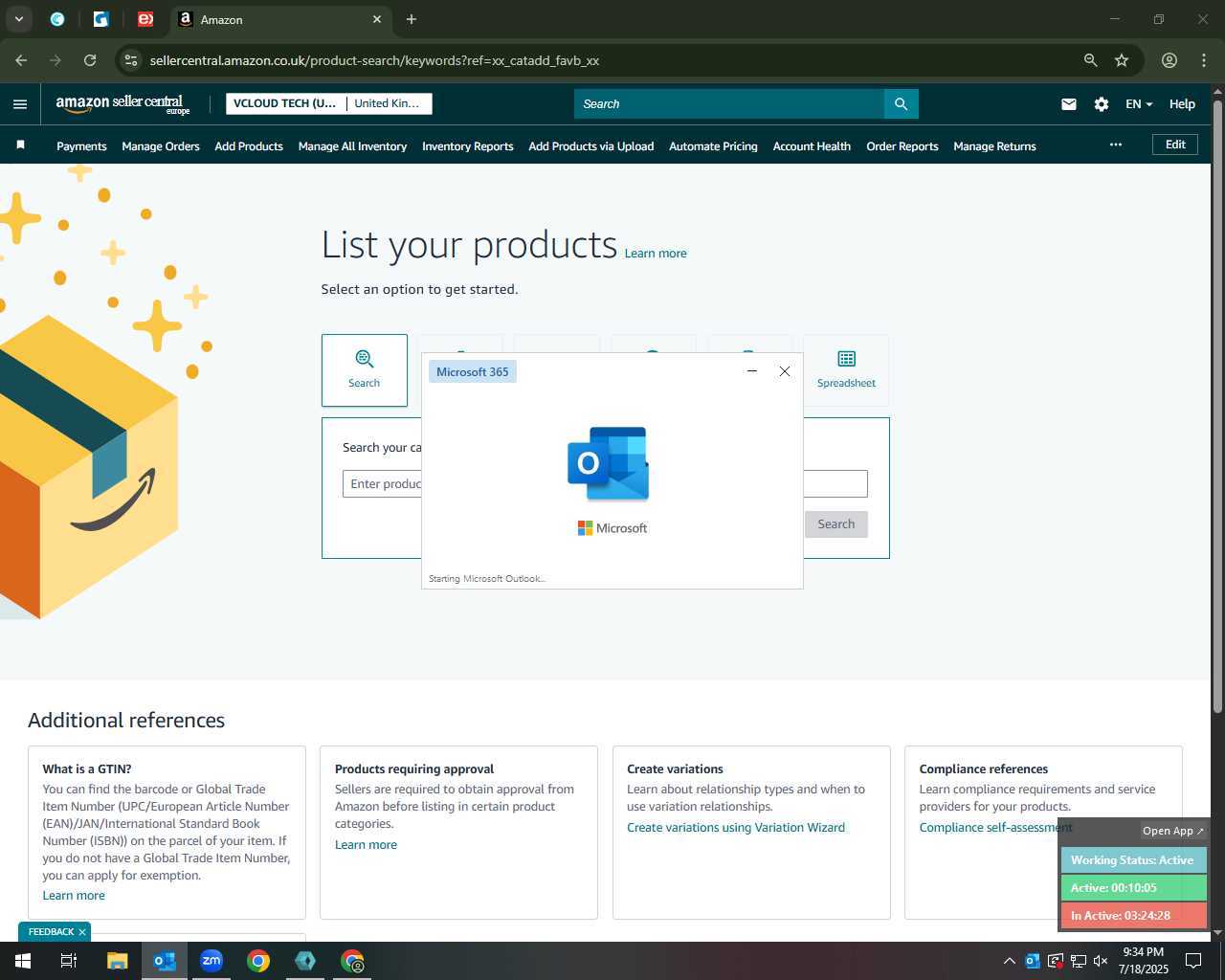Open the VCLOUD TECH account switcher
The height and width of the screenshot is (980, 1225).
coord(285,103)
